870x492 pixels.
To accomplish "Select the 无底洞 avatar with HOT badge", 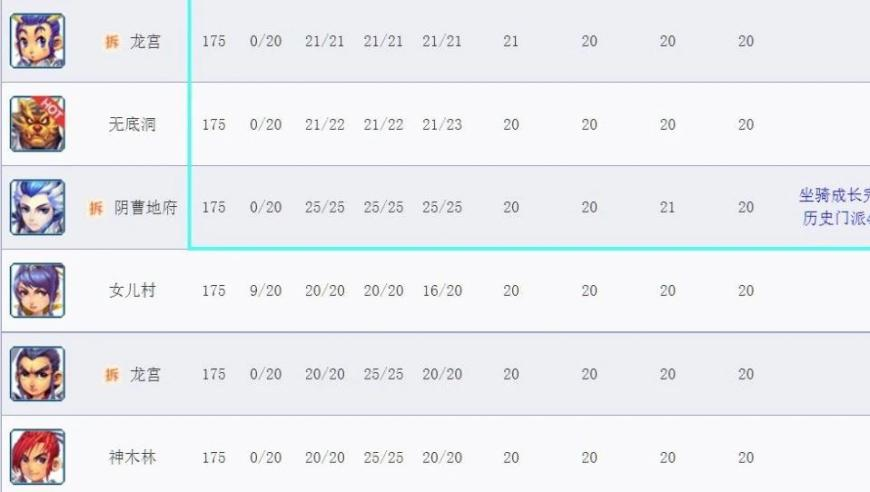I will point(37,124).
